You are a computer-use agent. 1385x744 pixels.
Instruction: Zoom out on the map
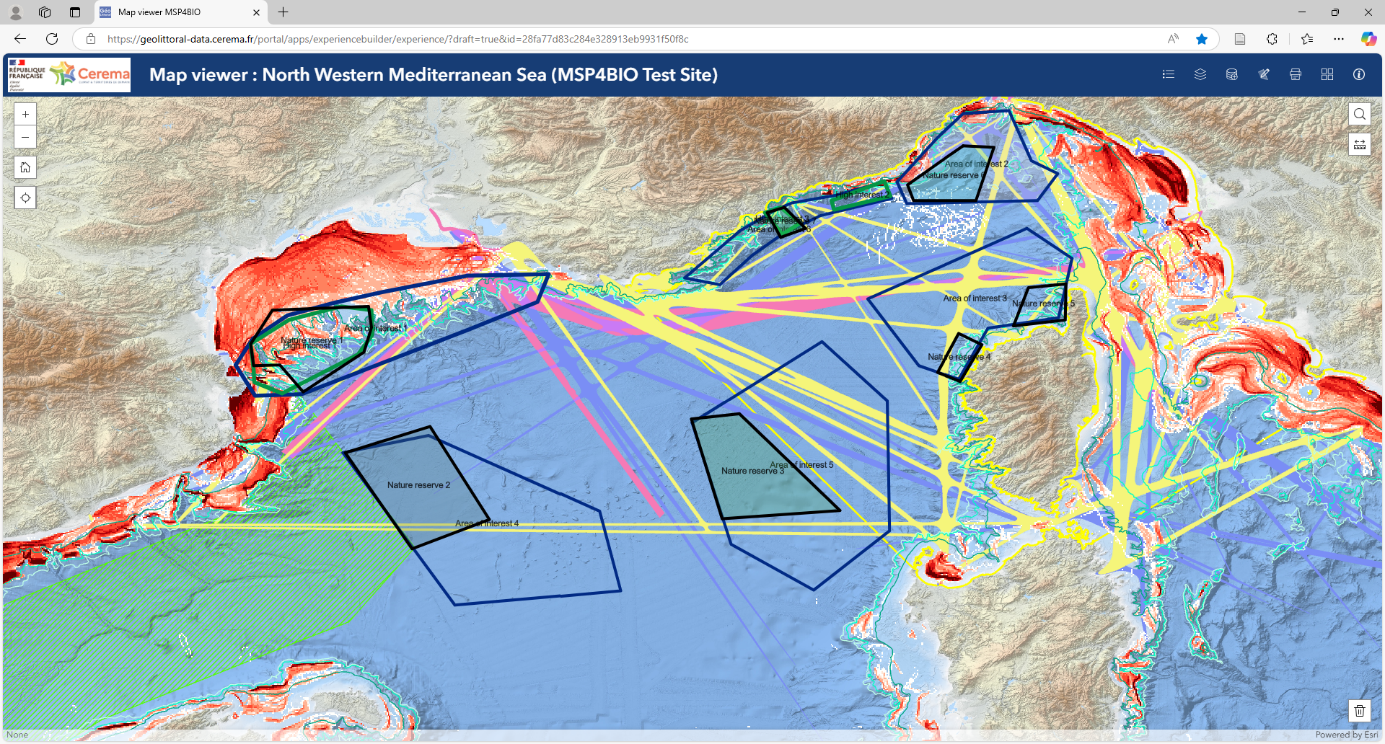(26, 137)
